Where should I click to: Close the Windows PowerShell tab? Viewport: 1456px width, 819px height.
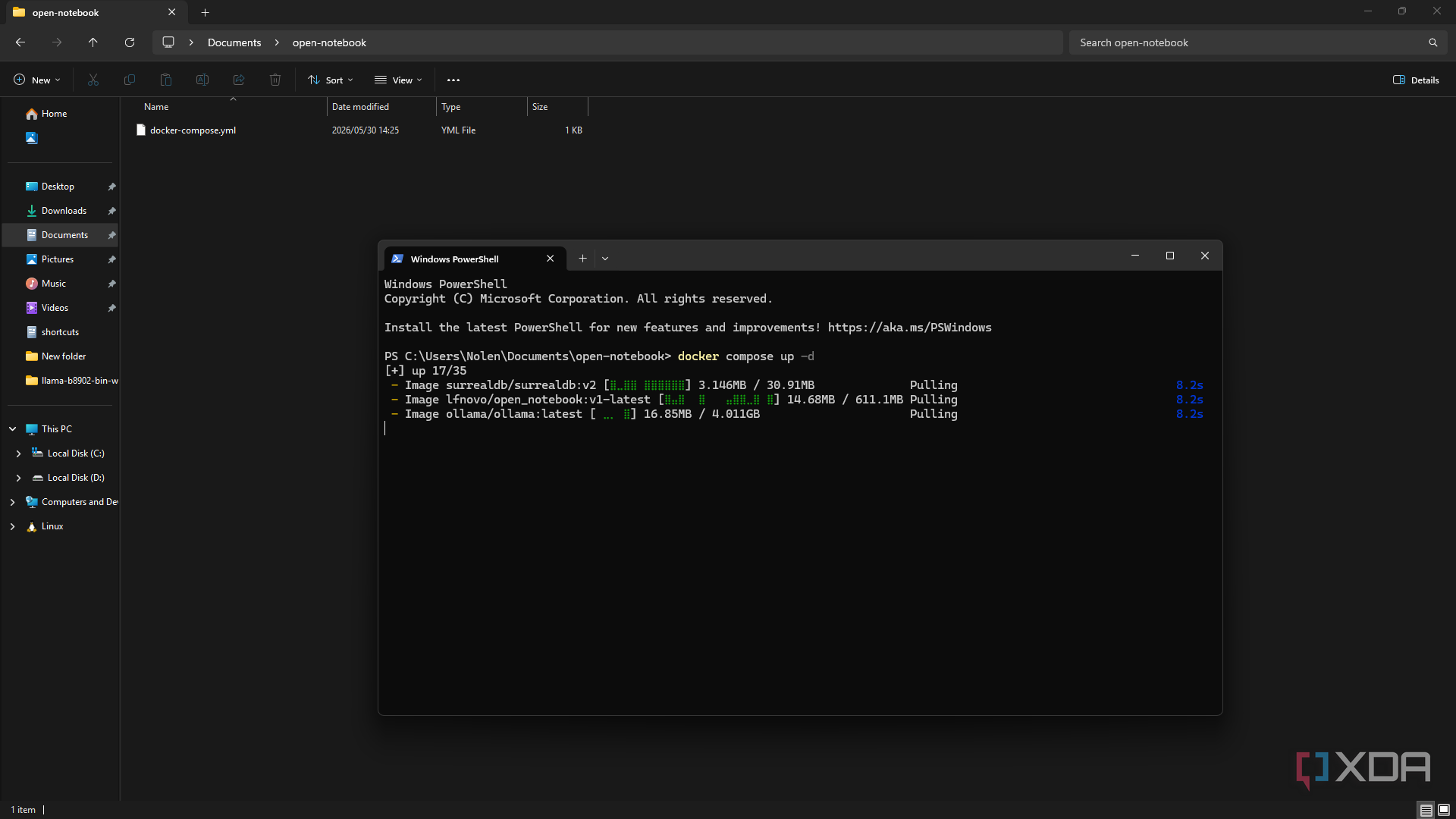pos(551,259)
